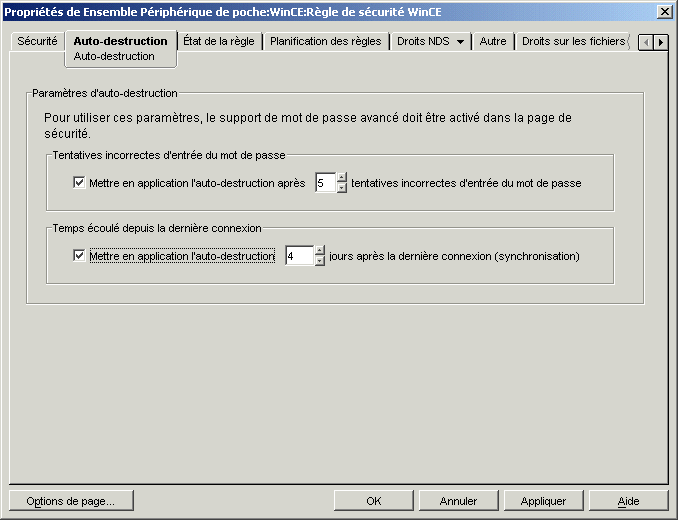Open help with the Aide button
678x520 pixels.
628,501
